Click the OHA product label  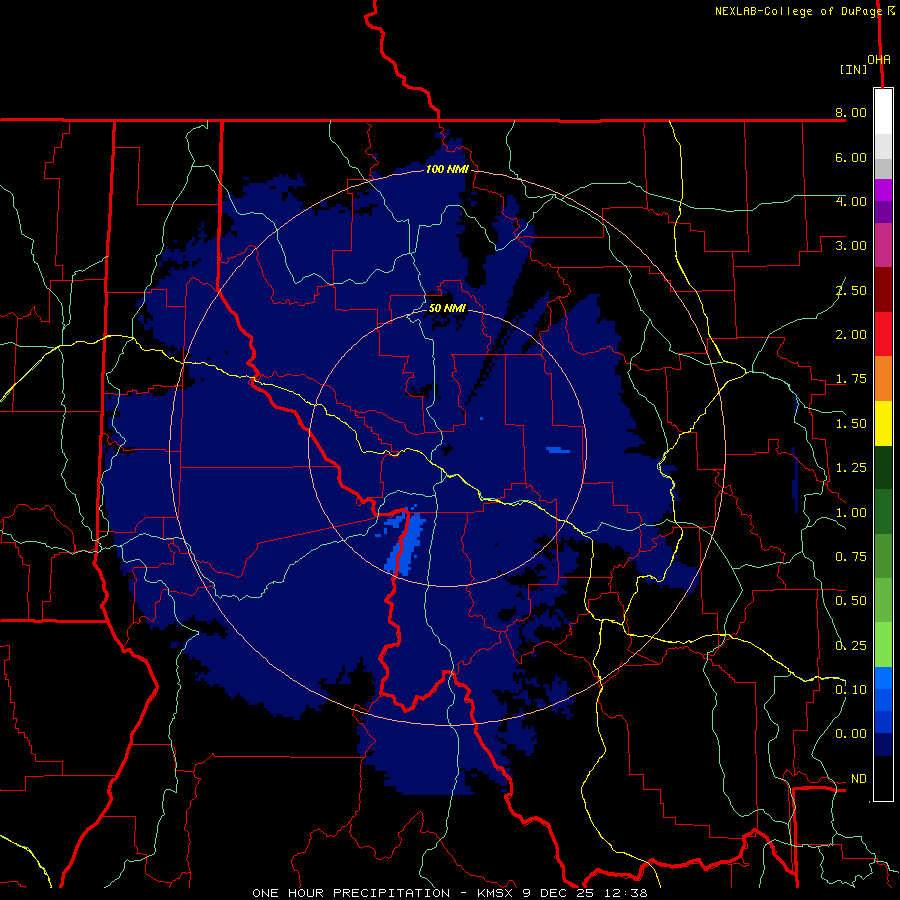point(879,59)
